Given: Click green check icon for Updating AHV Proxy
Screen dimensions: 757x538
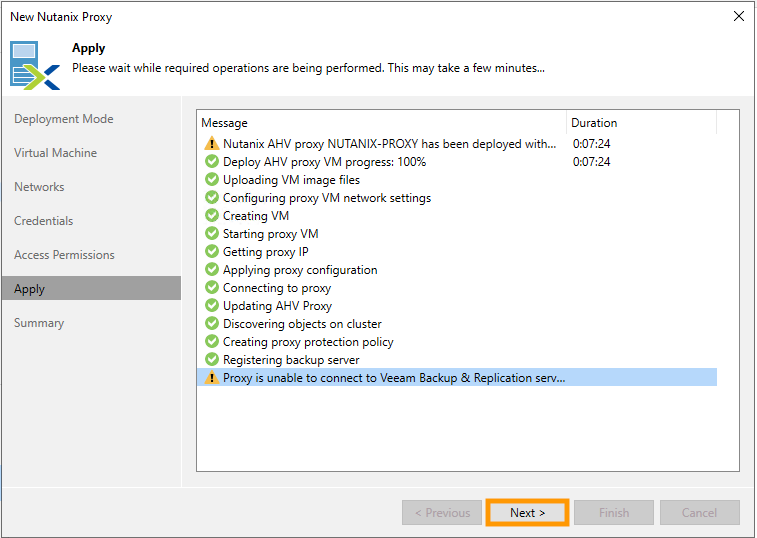Looking at the screenshot, I should [x=211, y=306].
